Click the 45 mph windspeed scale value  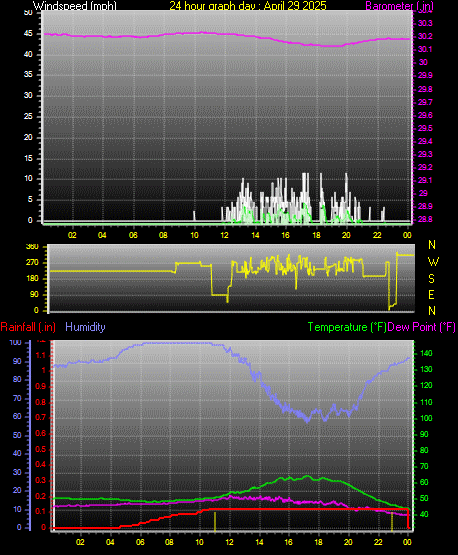(x=28, y=34)
